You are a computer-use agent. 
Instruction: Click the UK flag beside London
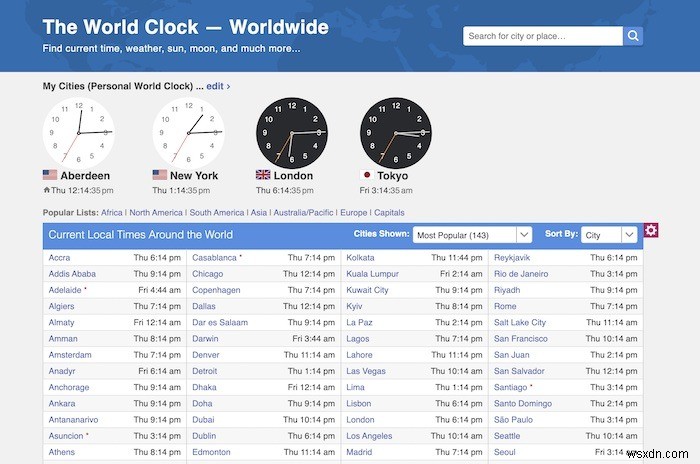(263, 175)
